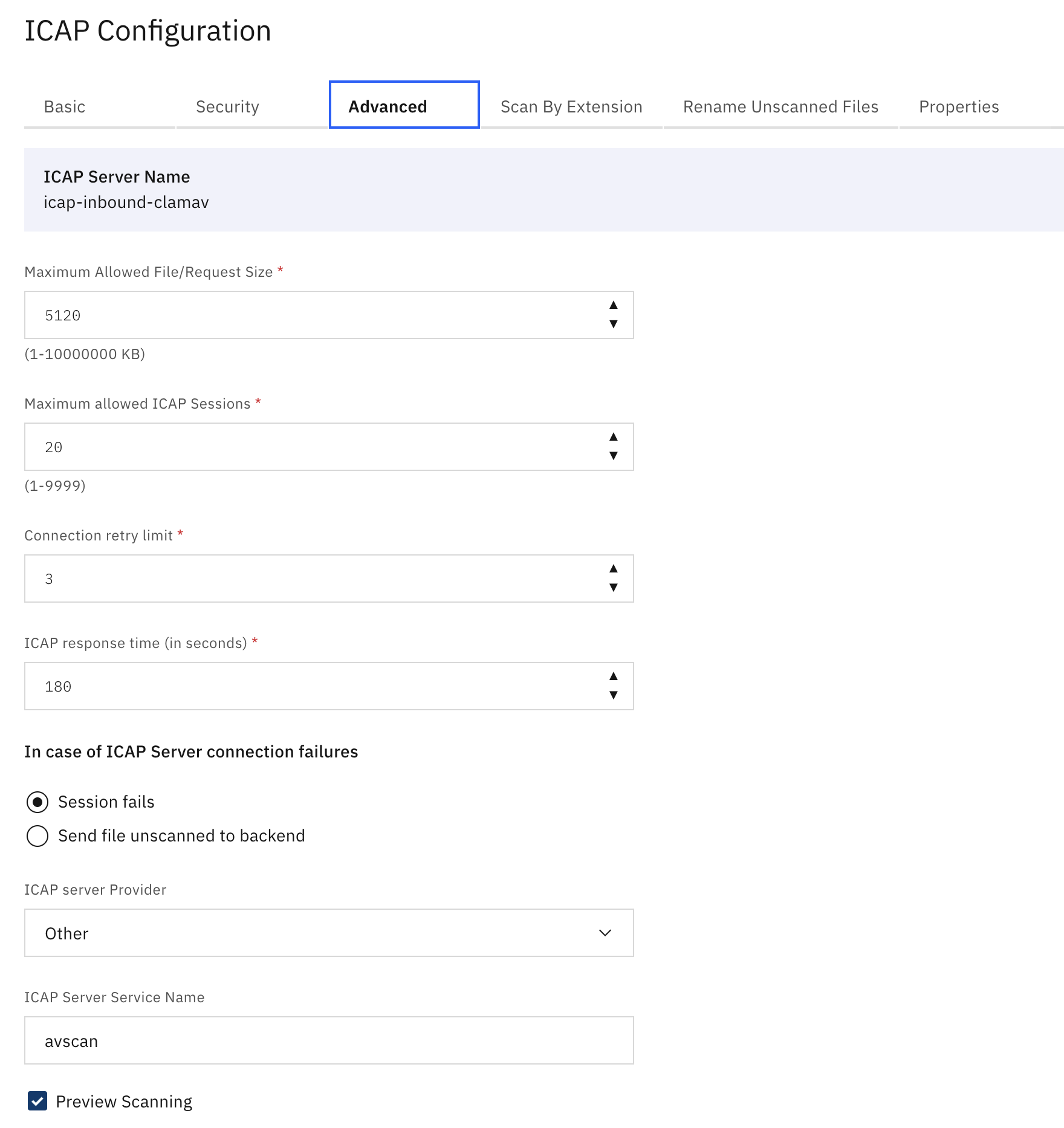Choose Send file unscanned to backend
Viewport: 1064px width, 1128px height.
pyautogui.click(x=37, y=836)
